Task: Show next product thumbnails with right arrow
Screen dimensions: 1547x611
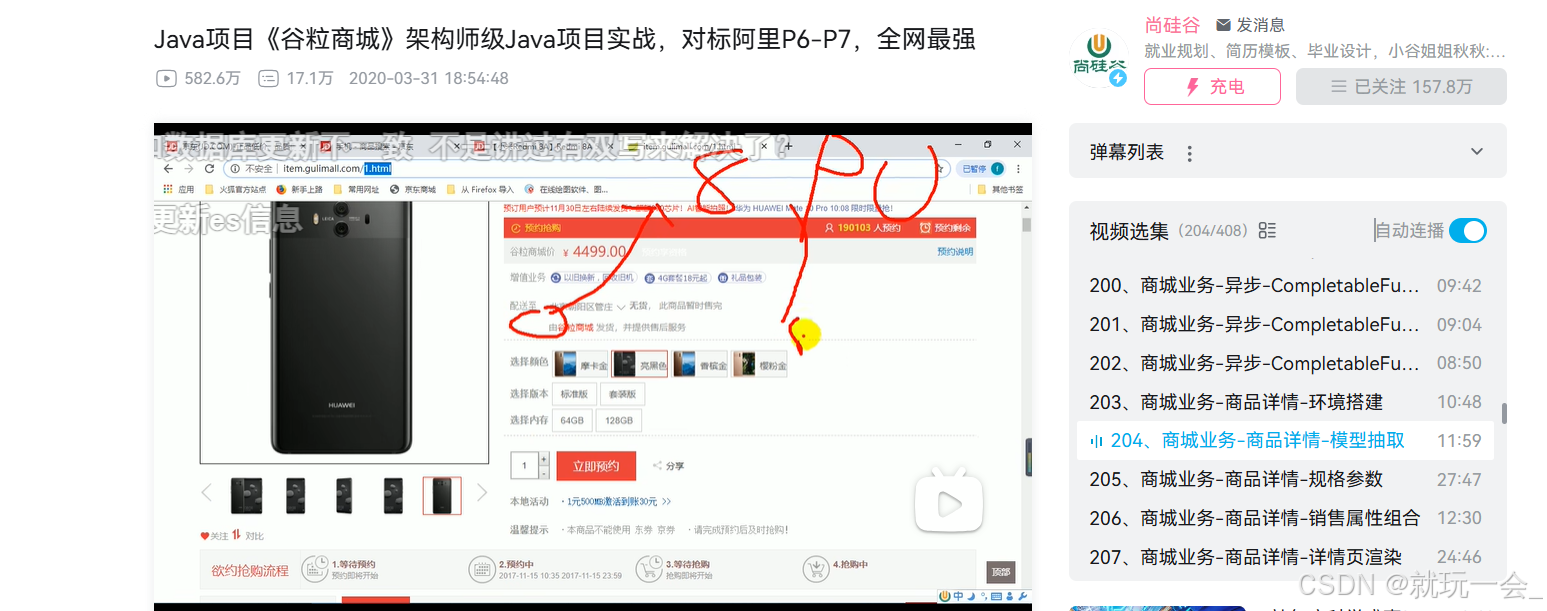Action: tap(482, 492)
